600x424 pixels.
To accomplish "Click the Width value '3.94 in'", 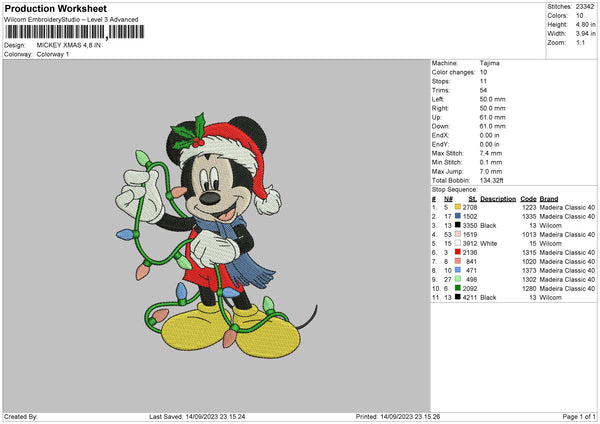I will [585, 34].
